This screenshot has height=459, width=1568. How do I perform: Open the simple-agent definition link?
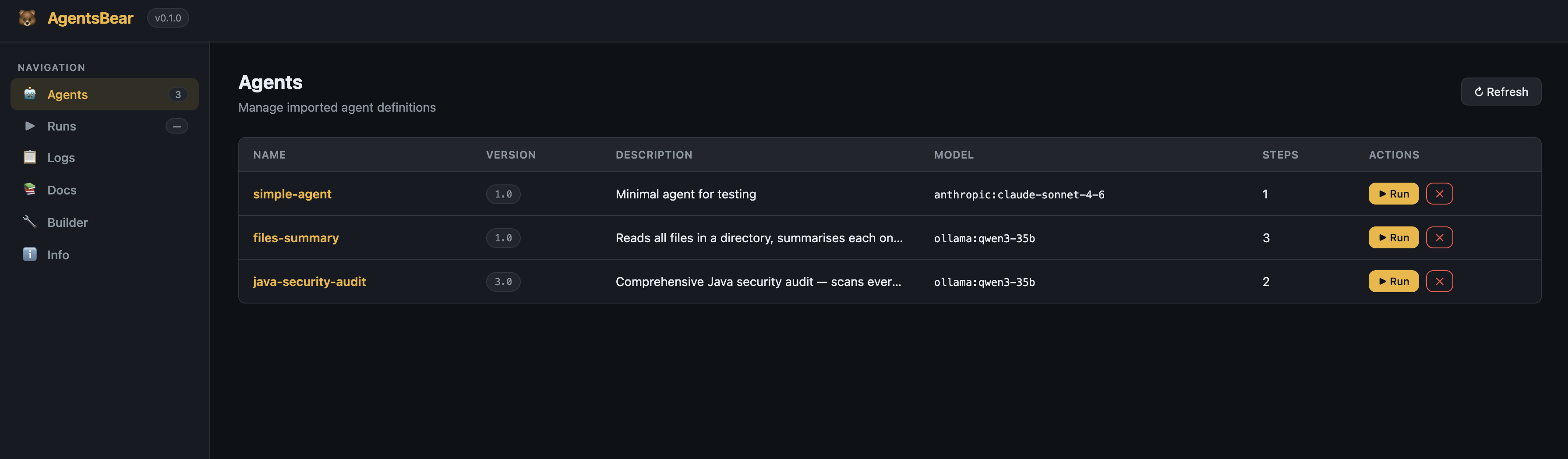pos(292,194)
